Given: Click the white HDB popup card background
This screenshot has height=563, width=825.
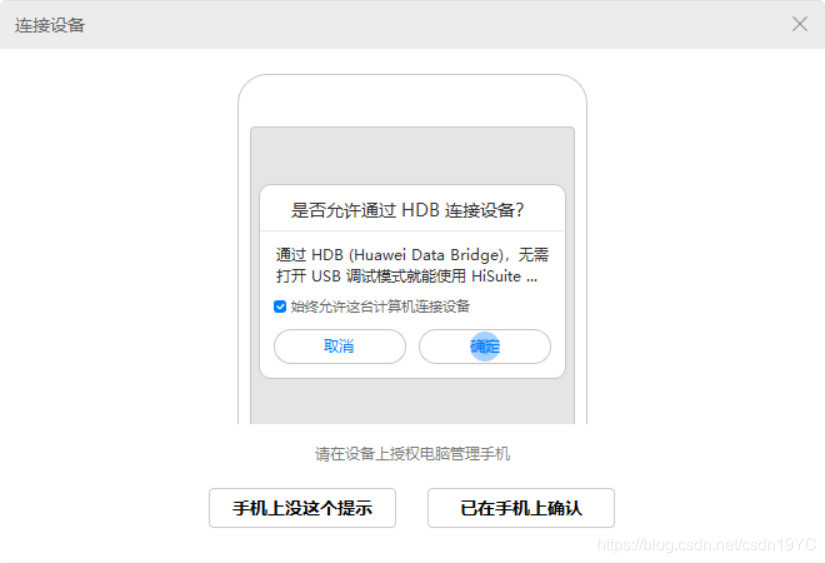Looking at the screenshot, I should (x=412, y=281).
